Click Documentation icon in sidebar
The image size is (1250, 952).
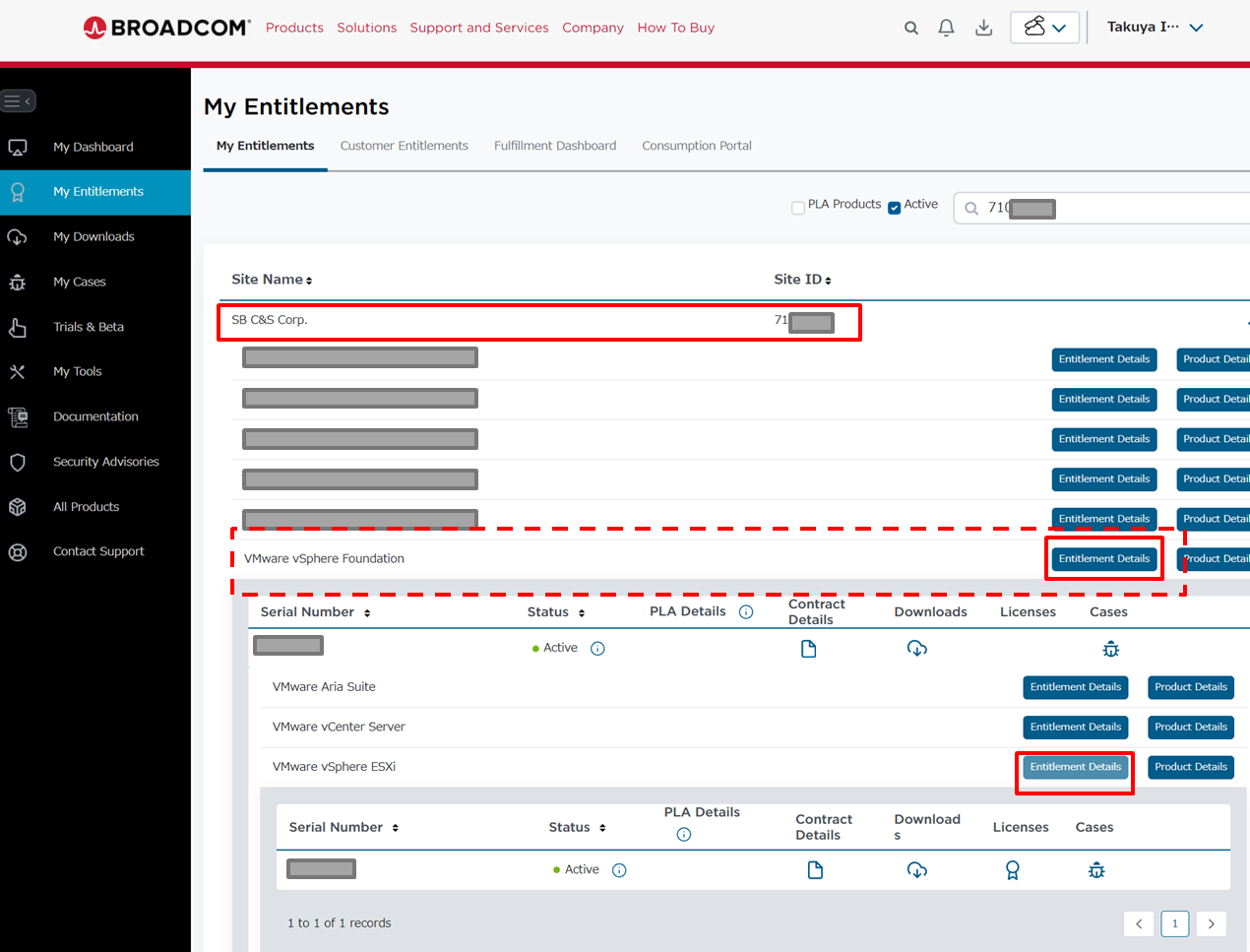[18, 417]
